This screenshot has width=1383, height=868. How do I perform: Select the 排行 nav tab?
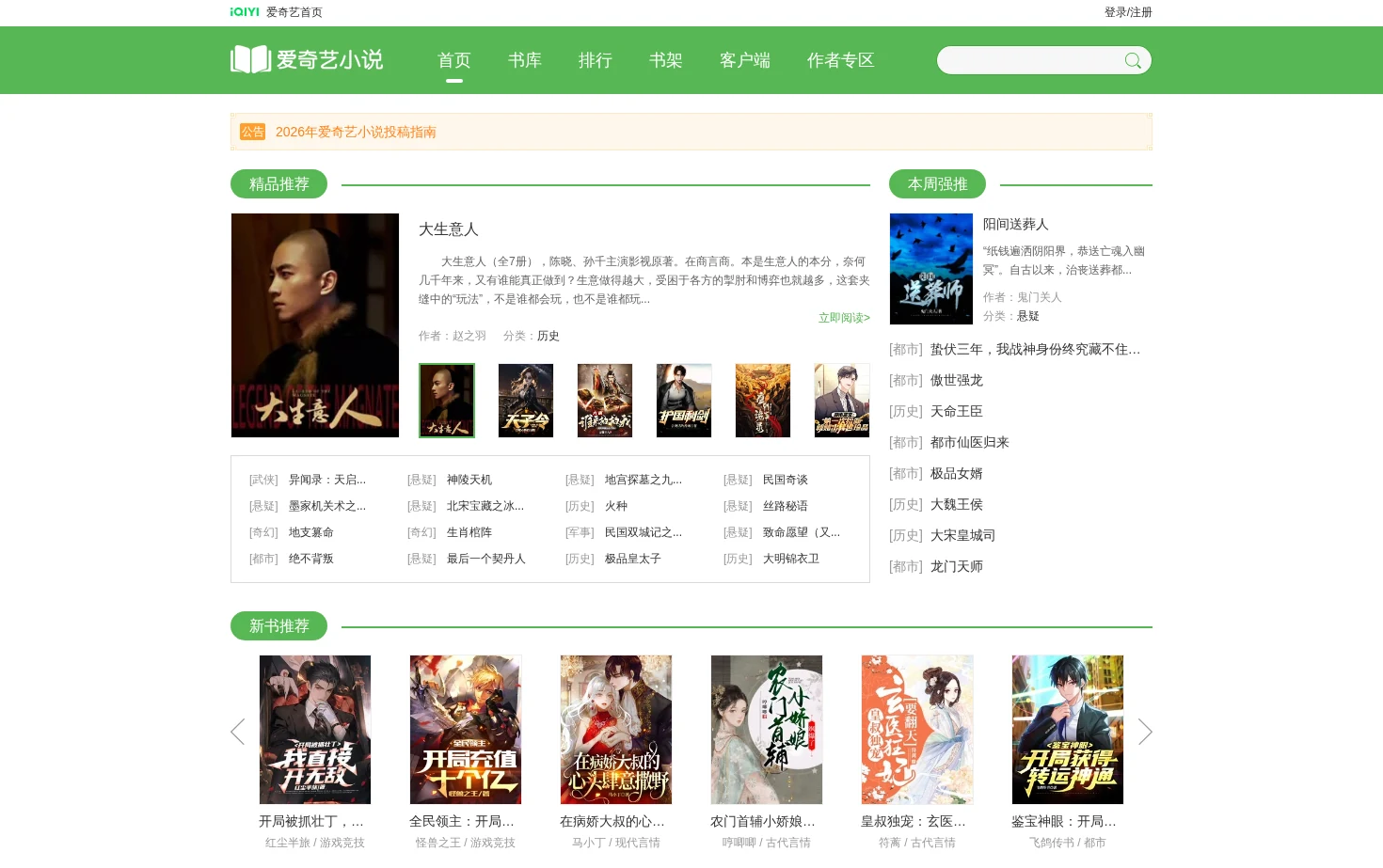coord(596,60)
